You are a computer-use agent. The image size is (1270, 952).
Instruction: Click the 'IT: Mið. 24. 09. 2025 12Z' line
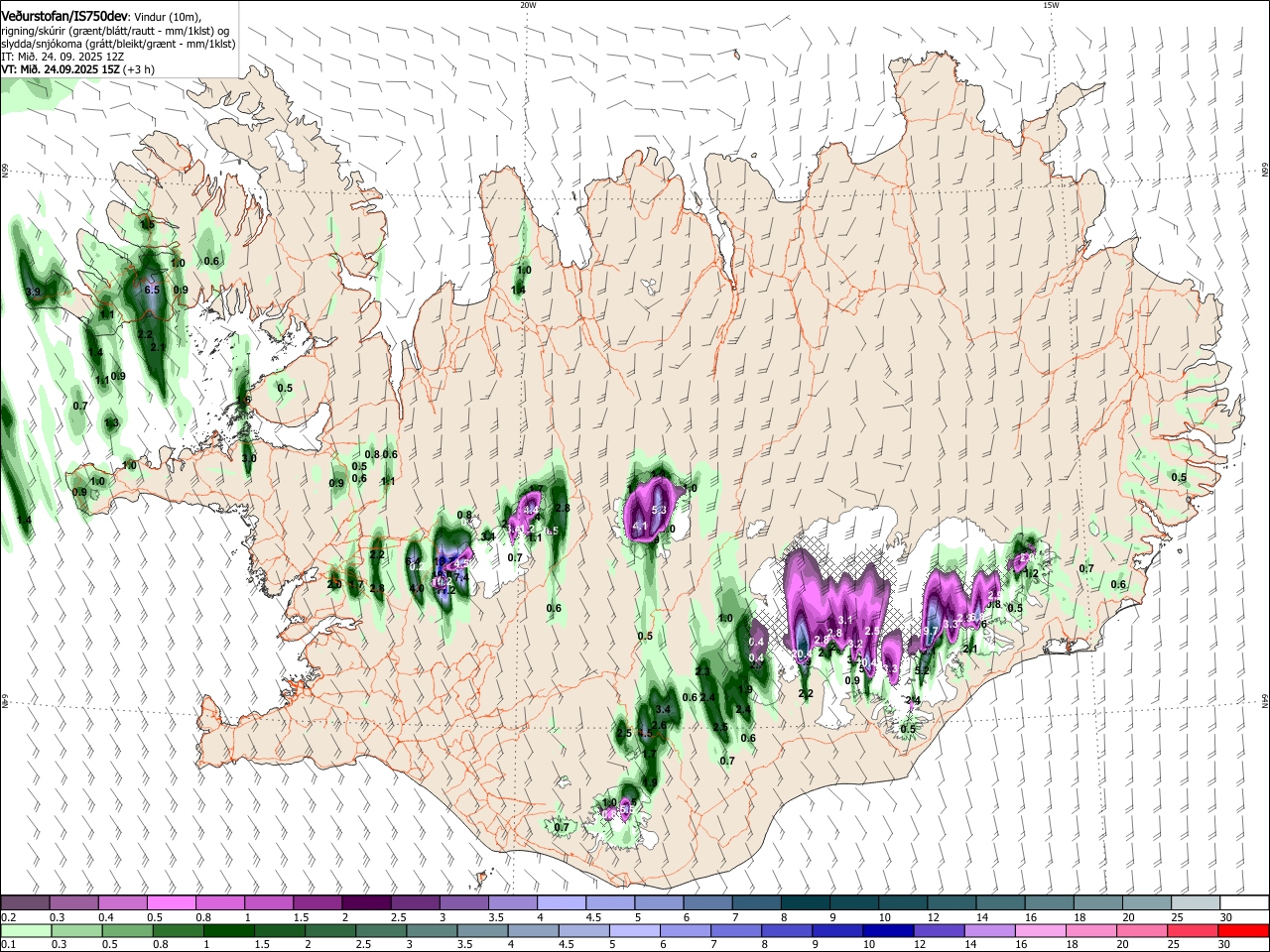[x=63, y=57]
